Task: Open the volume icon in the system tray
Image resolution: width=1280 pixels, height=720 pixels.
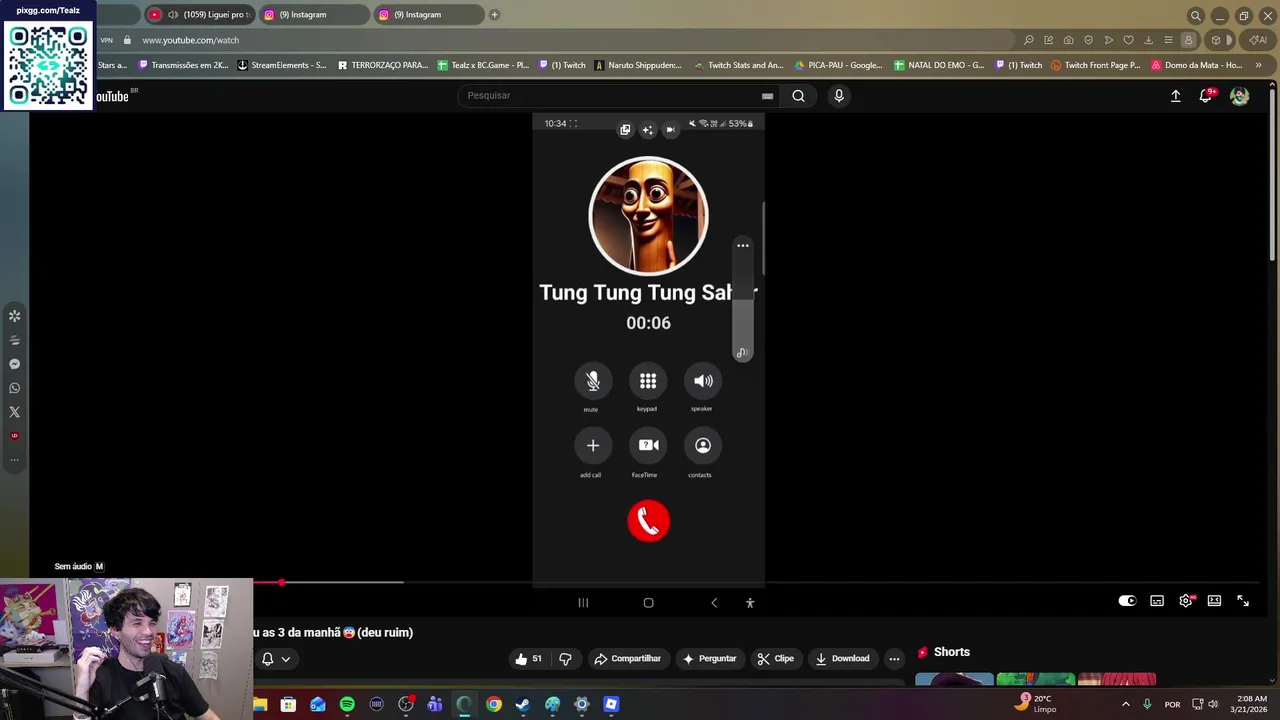Action: [x=1213, y=704]
